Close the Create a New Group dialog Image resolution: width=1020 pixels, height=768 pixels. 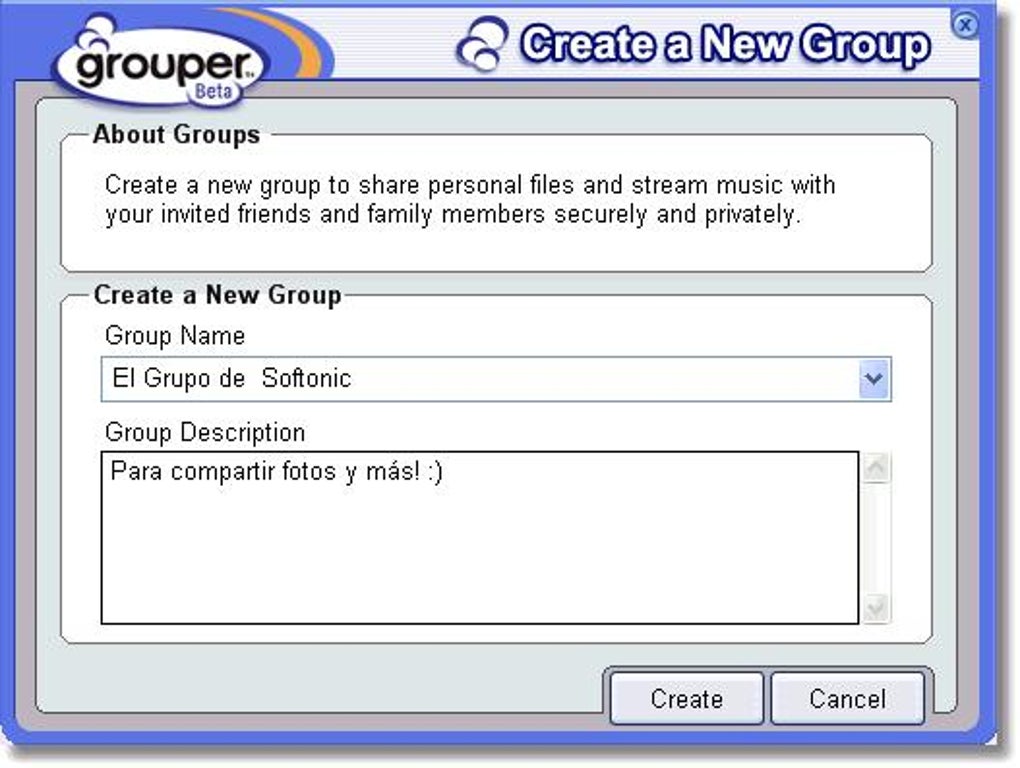tap(965, 25)
